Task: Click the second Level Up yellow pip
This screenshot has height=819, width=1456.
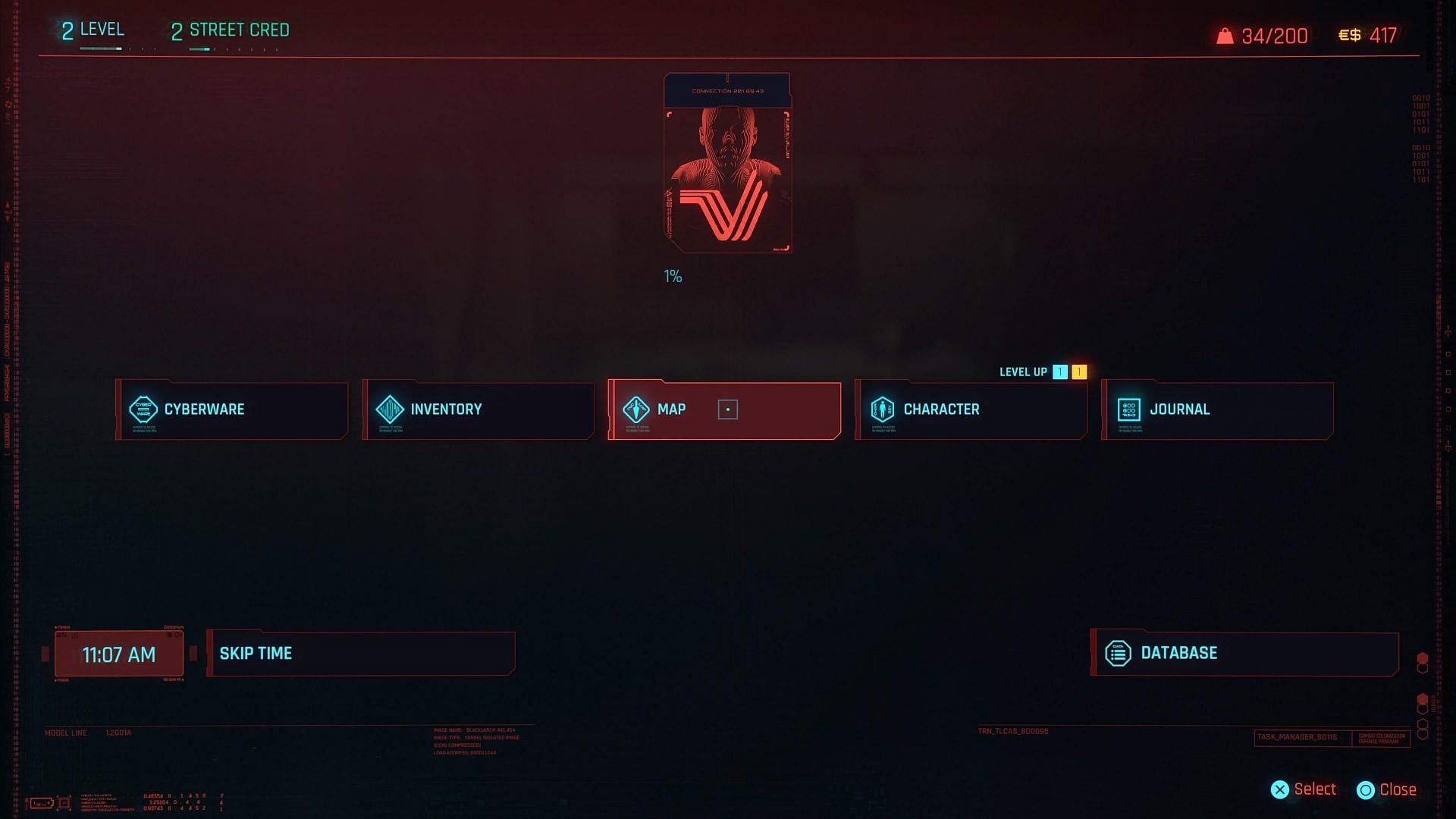Action: coord(1079,371)
